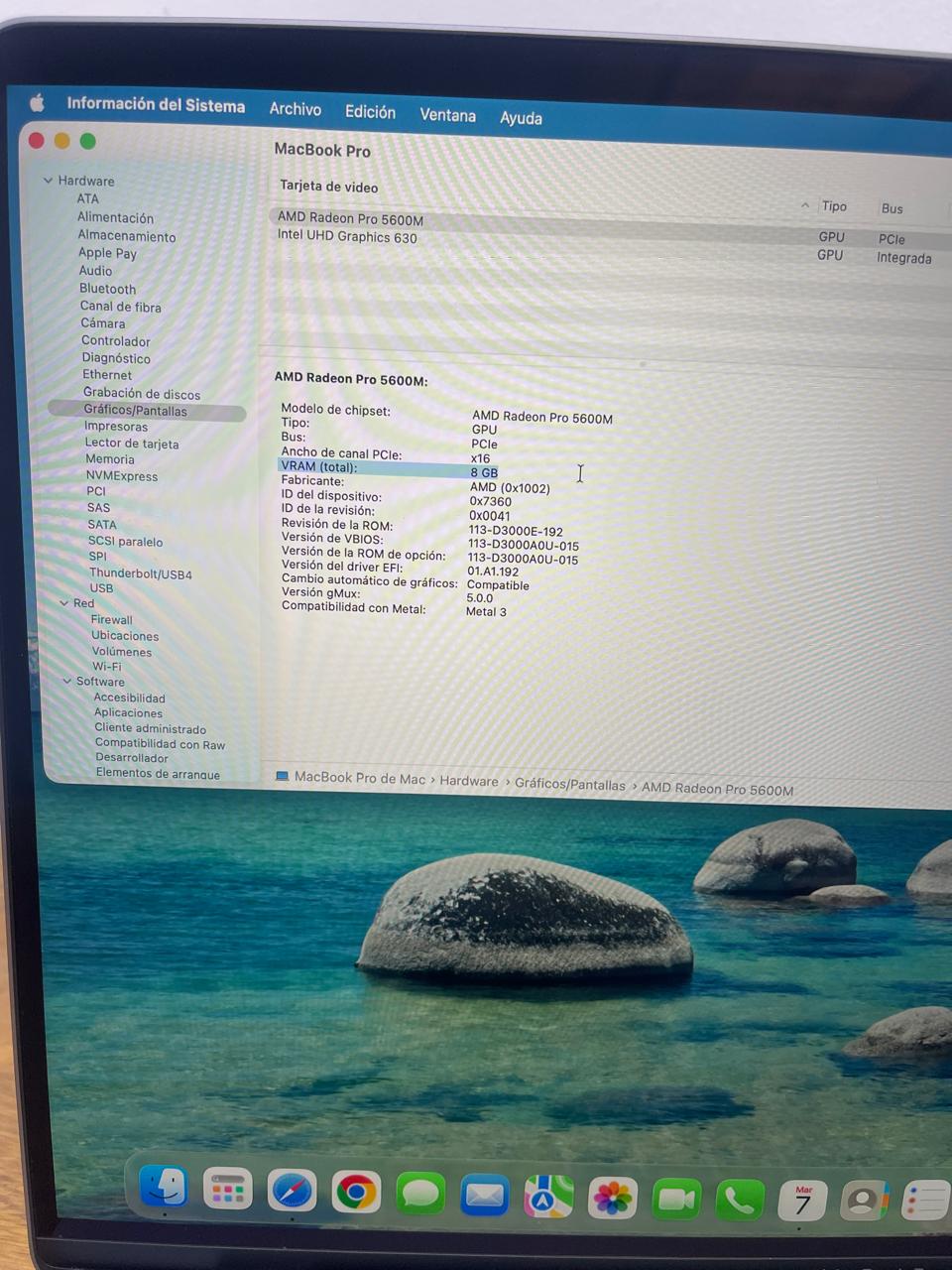Image resolution: width=952 pixels, height=1270 pixels.
Task: Select Lector de tarjeta item
Action: pyautogui.click(x=132, y=444)
